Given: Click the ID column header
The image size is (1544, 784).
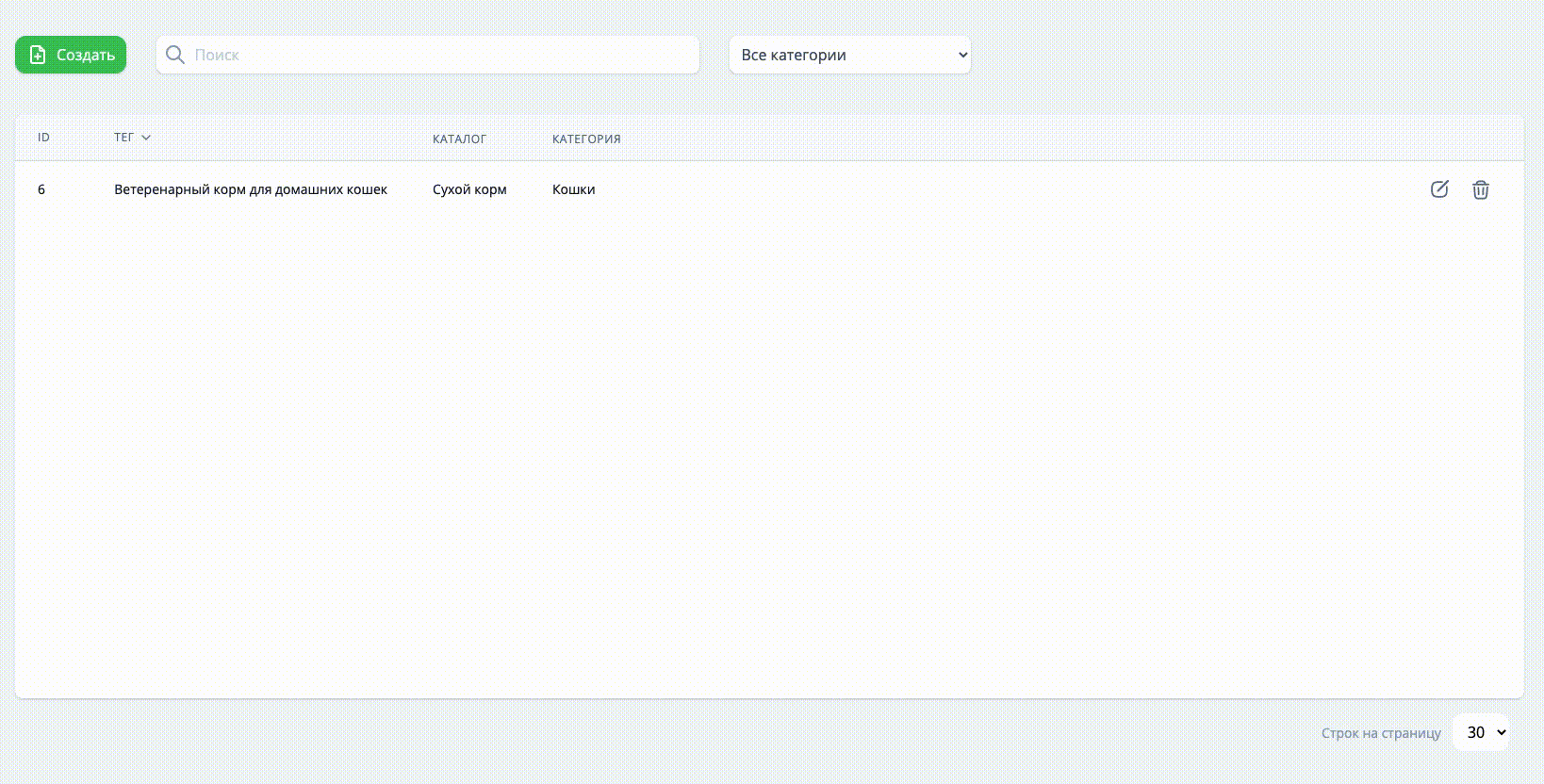Looking at the screenshot, I should (x=43, y=138).
